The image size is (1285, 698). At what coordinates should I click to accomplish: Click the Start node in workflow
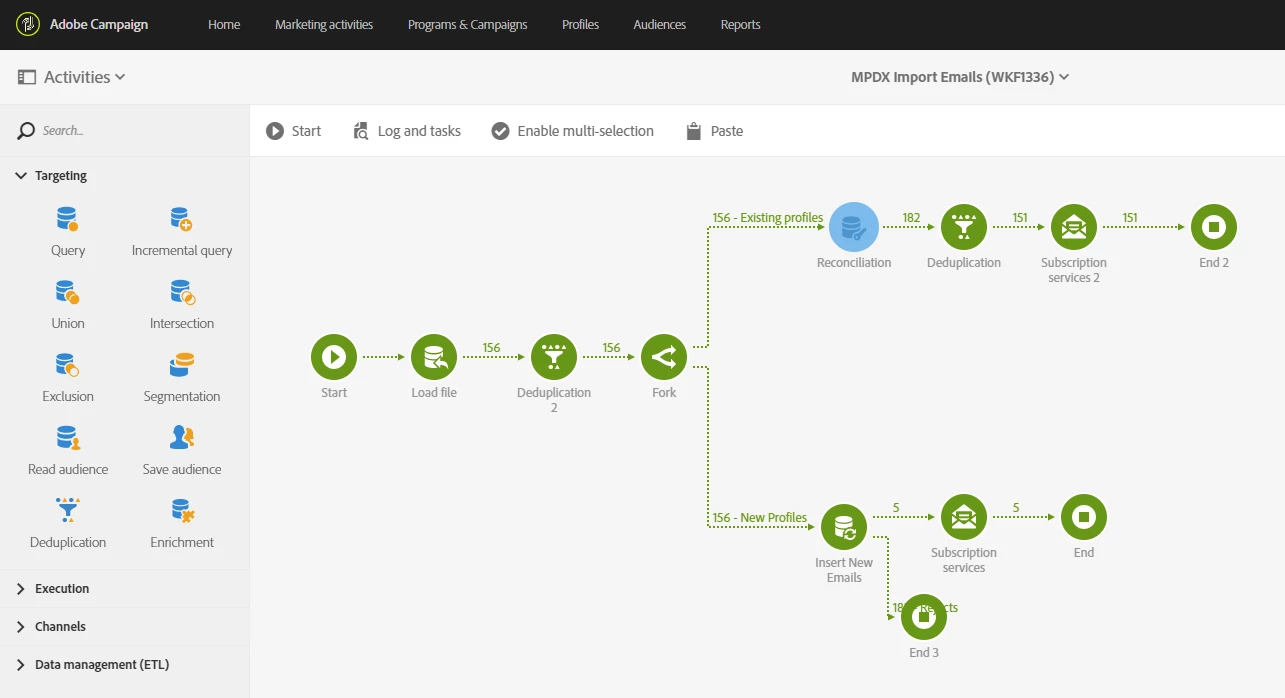[x=334, y=357]
